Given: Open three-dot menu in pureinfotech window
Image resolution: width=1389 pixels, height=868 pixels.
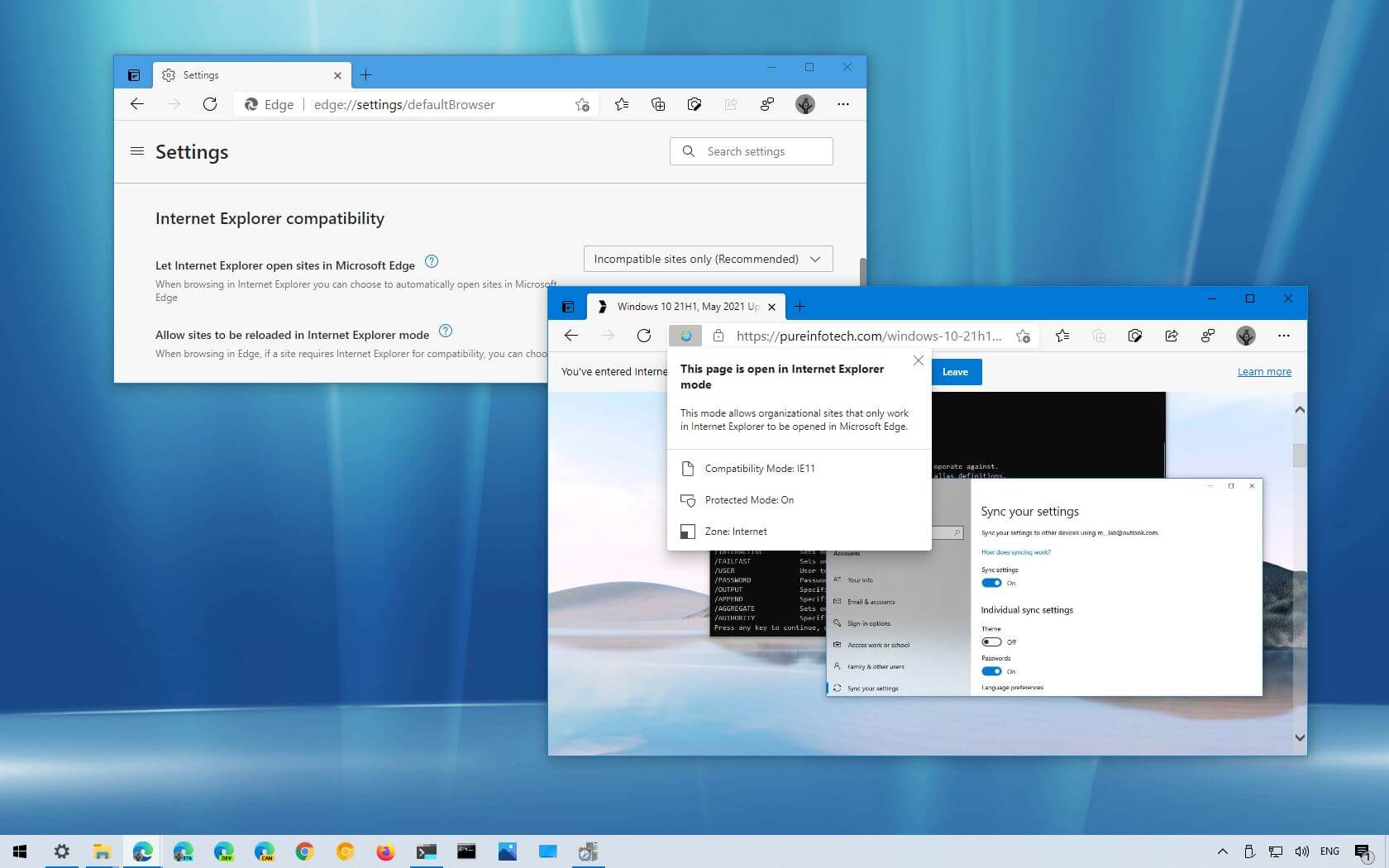Looking at the screenshot, I should 1284,336.
